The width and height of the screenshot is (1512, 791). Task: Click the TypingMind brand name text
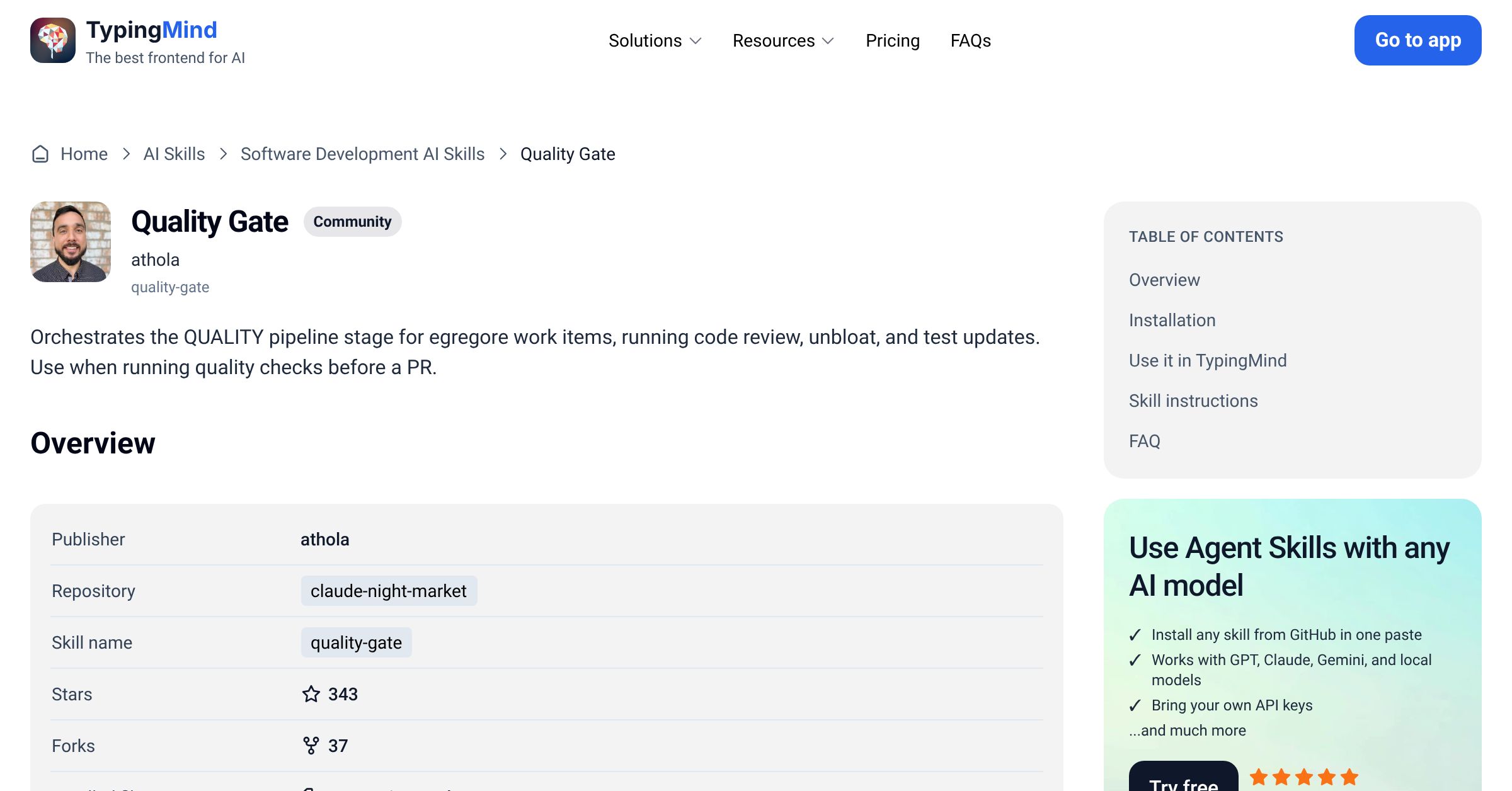(152, 30)
